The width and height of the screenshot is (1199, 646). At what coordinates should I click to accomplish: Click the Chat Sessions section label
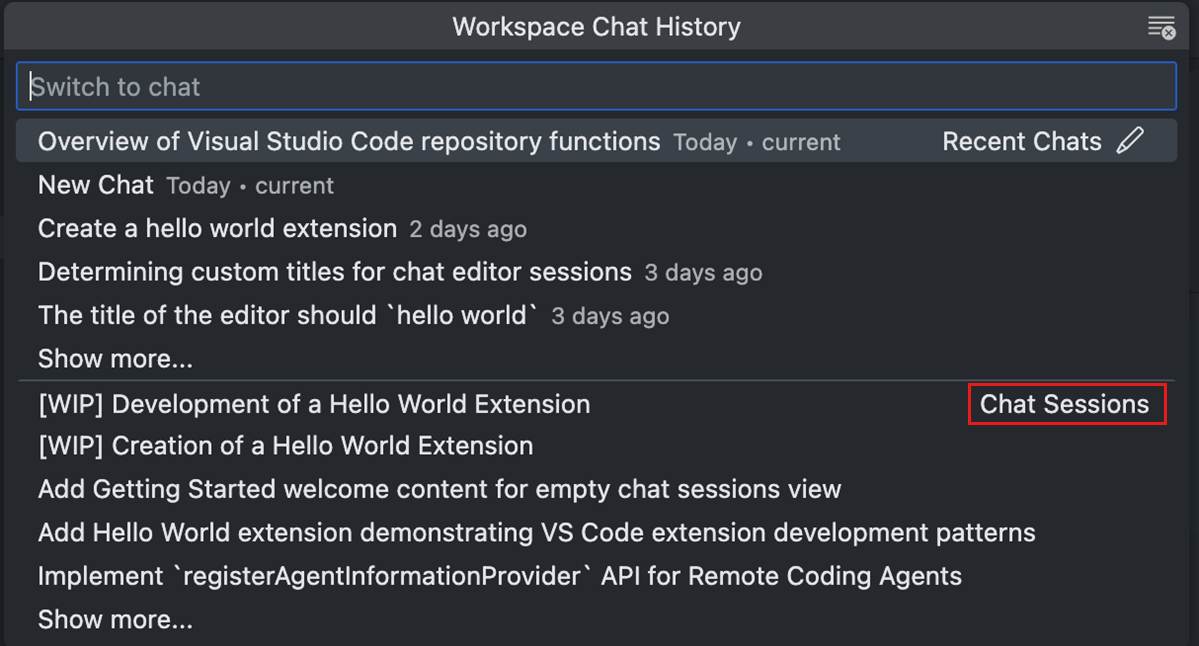(1066, 404)
